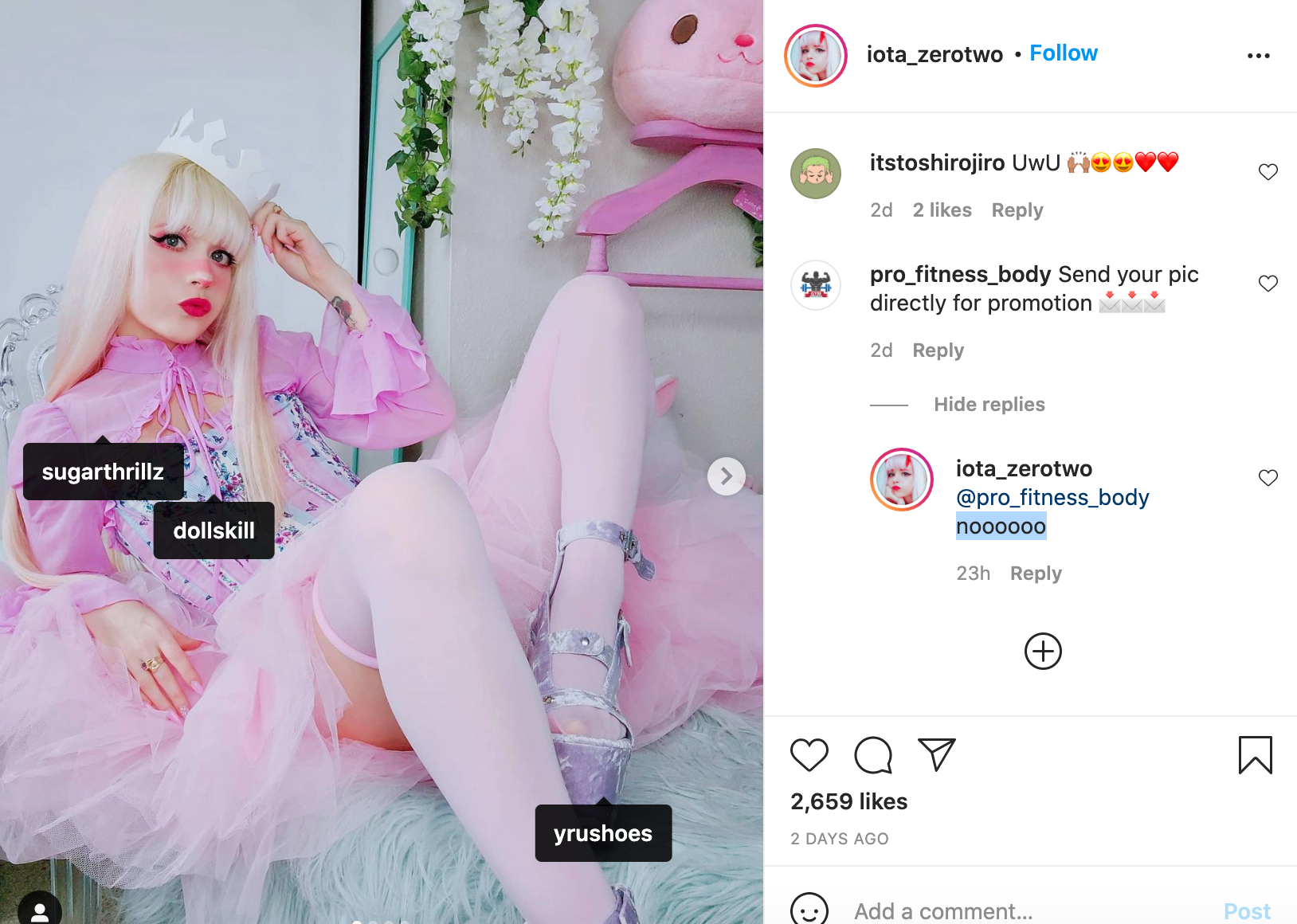Image resolution: width=1297 pixels, height=924 pixels.
Task: Like iota_zerotwo's reply comment
Action: (x=1268, y=477)
